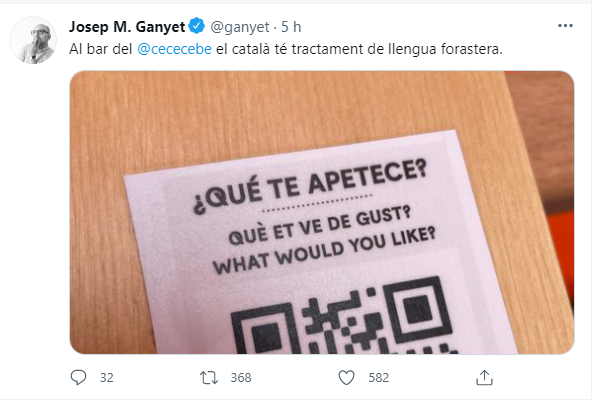Image resolution: width=597 pixels, height=401 pixels.
Task: Click the ¿QUÉ TE APETECE? heading in photo
Action: click(310, 186)
